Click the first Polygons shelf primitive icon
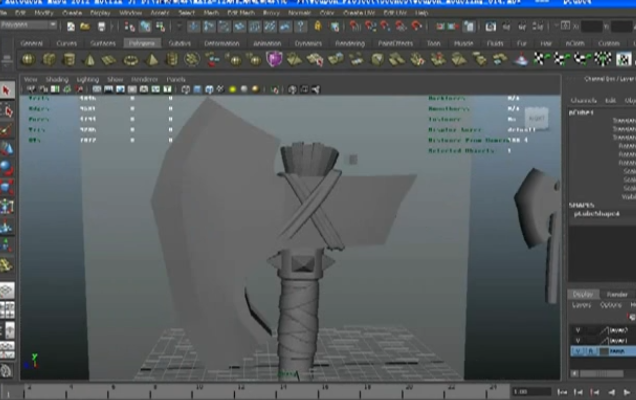Viewport: 636px width, 400px height. (x=29, y=60)
